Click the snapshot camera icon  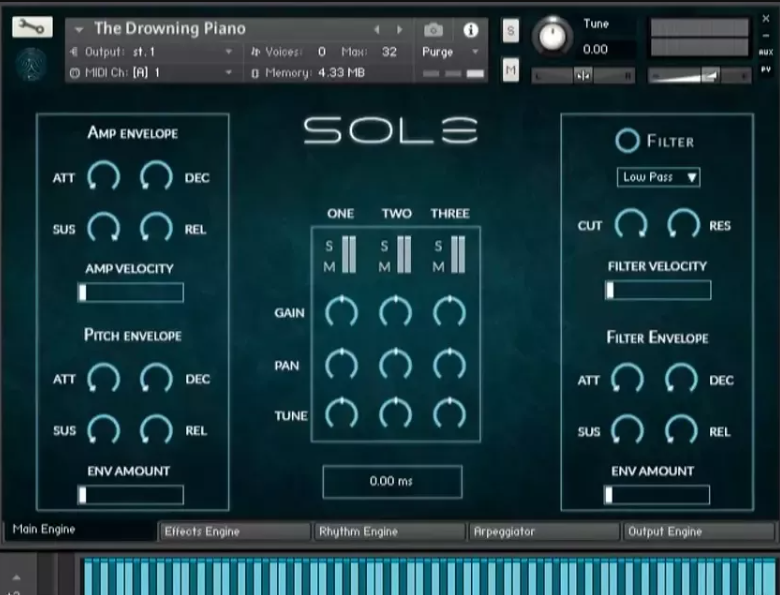433,30
